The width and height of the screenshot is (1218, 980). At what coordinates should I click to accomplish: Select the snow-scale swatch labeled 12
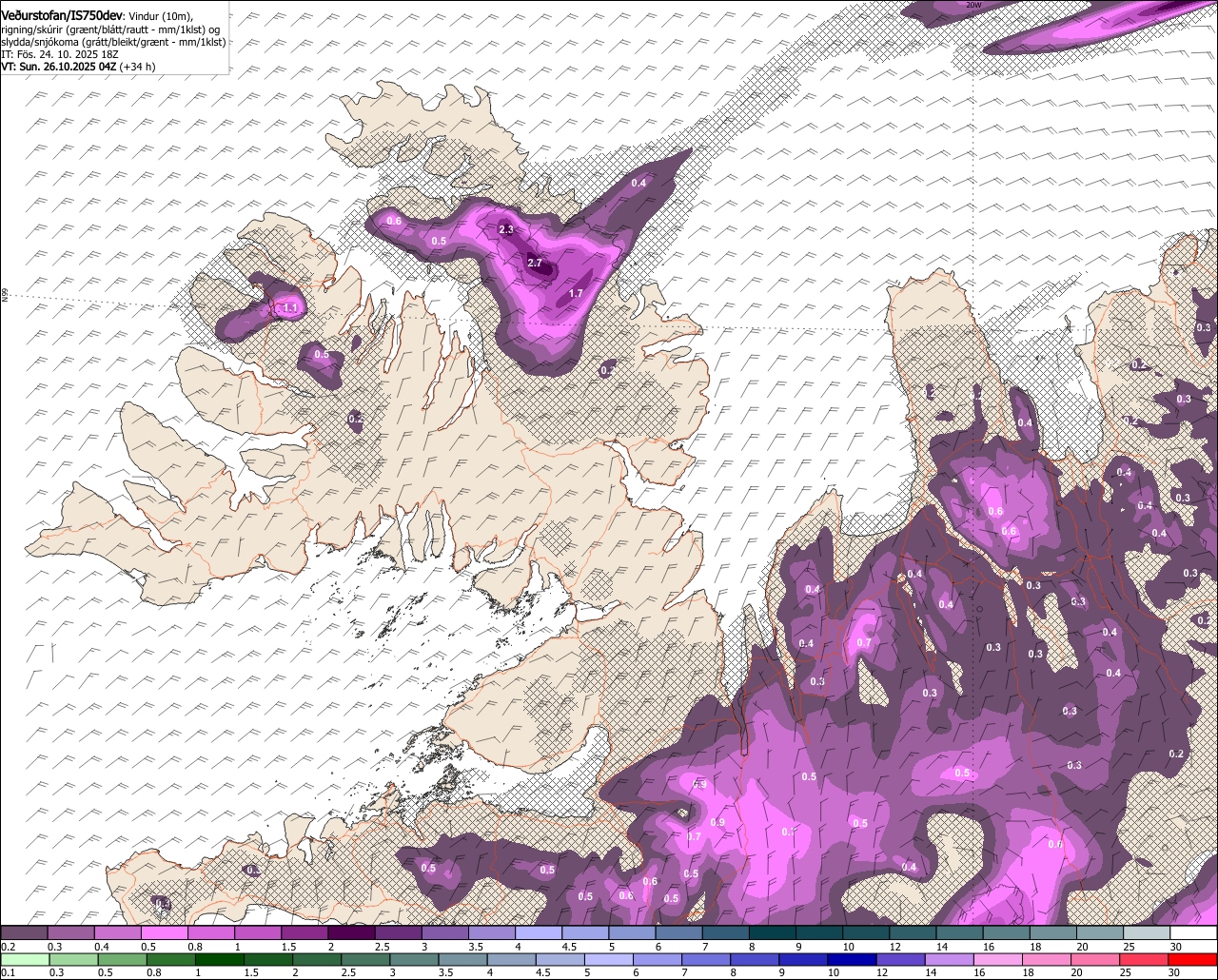913,933
